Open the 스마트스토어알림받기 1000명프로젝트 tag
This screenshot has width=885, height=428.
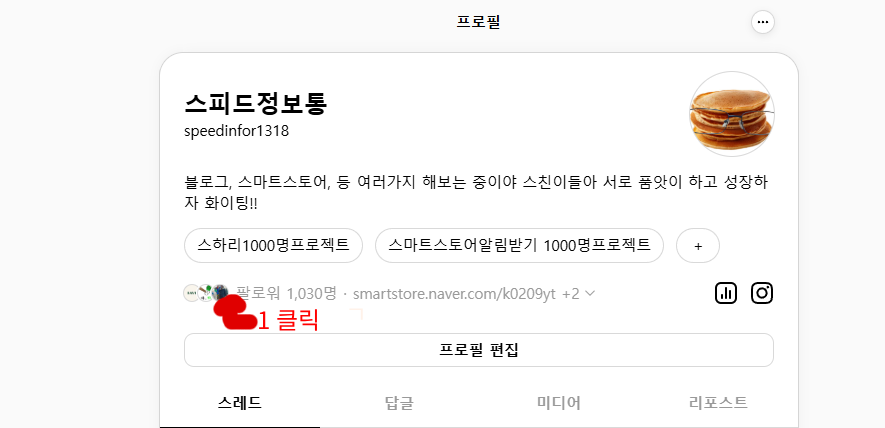pyautogui.click(x=519, y=246)
